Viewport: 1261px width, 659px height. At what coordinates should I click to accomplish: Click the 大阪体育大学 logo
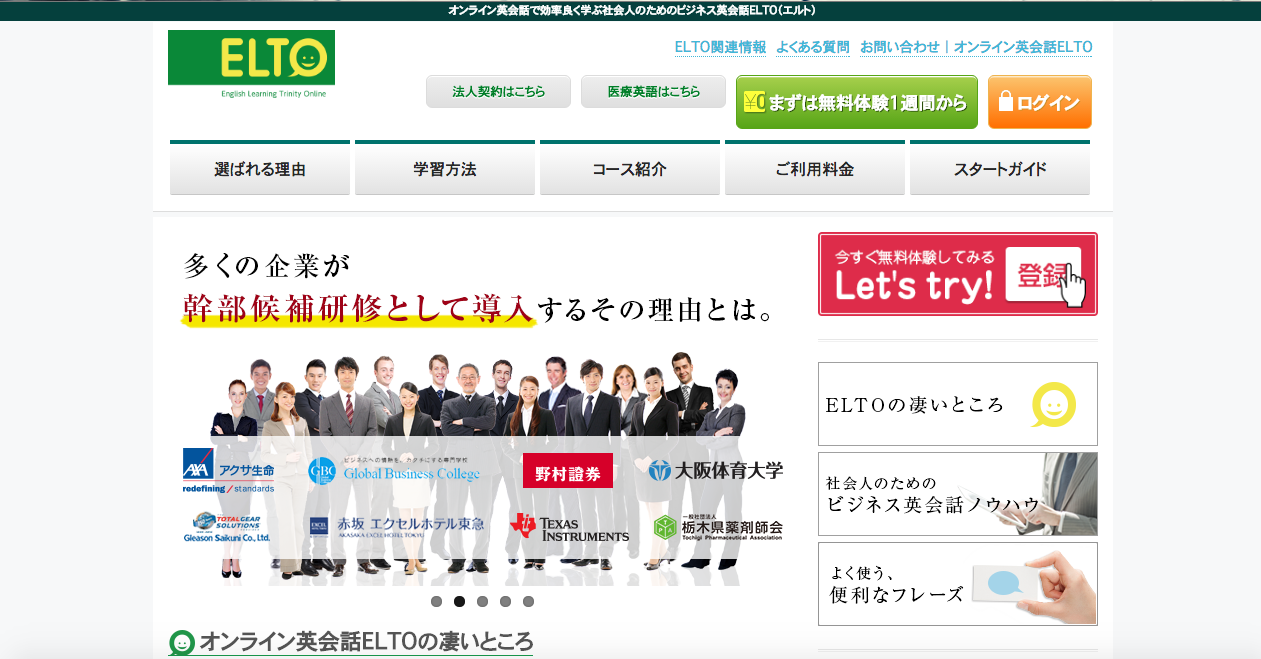[716, 470]
